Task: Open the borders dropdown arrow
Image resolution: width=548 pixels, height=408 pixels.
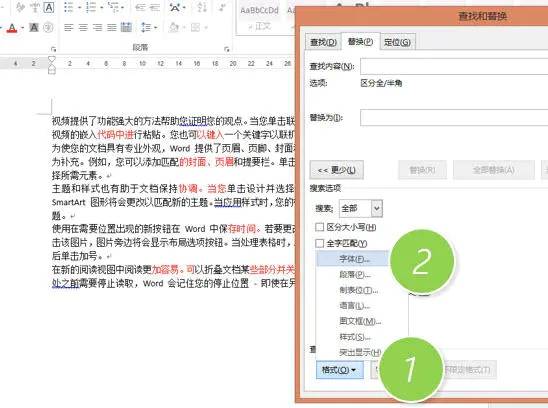Action: 206,27
